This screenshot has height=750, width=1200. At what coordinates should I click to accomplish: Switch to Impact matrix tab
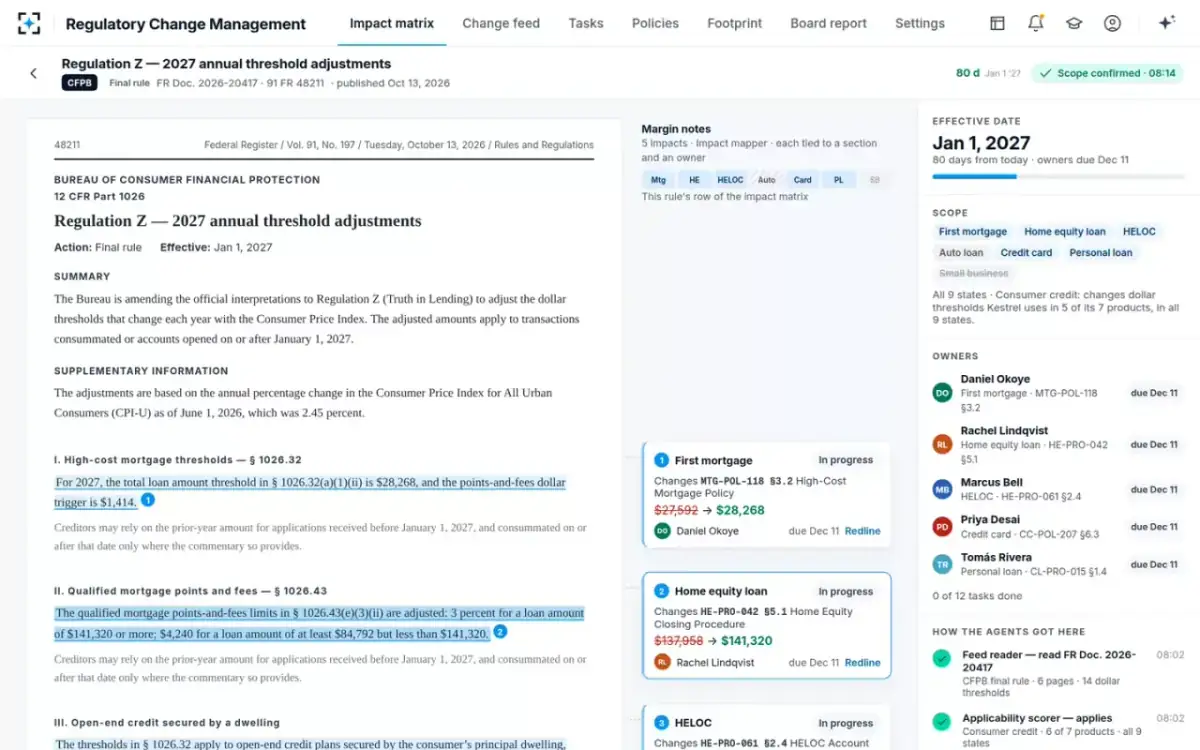(392, 23)
